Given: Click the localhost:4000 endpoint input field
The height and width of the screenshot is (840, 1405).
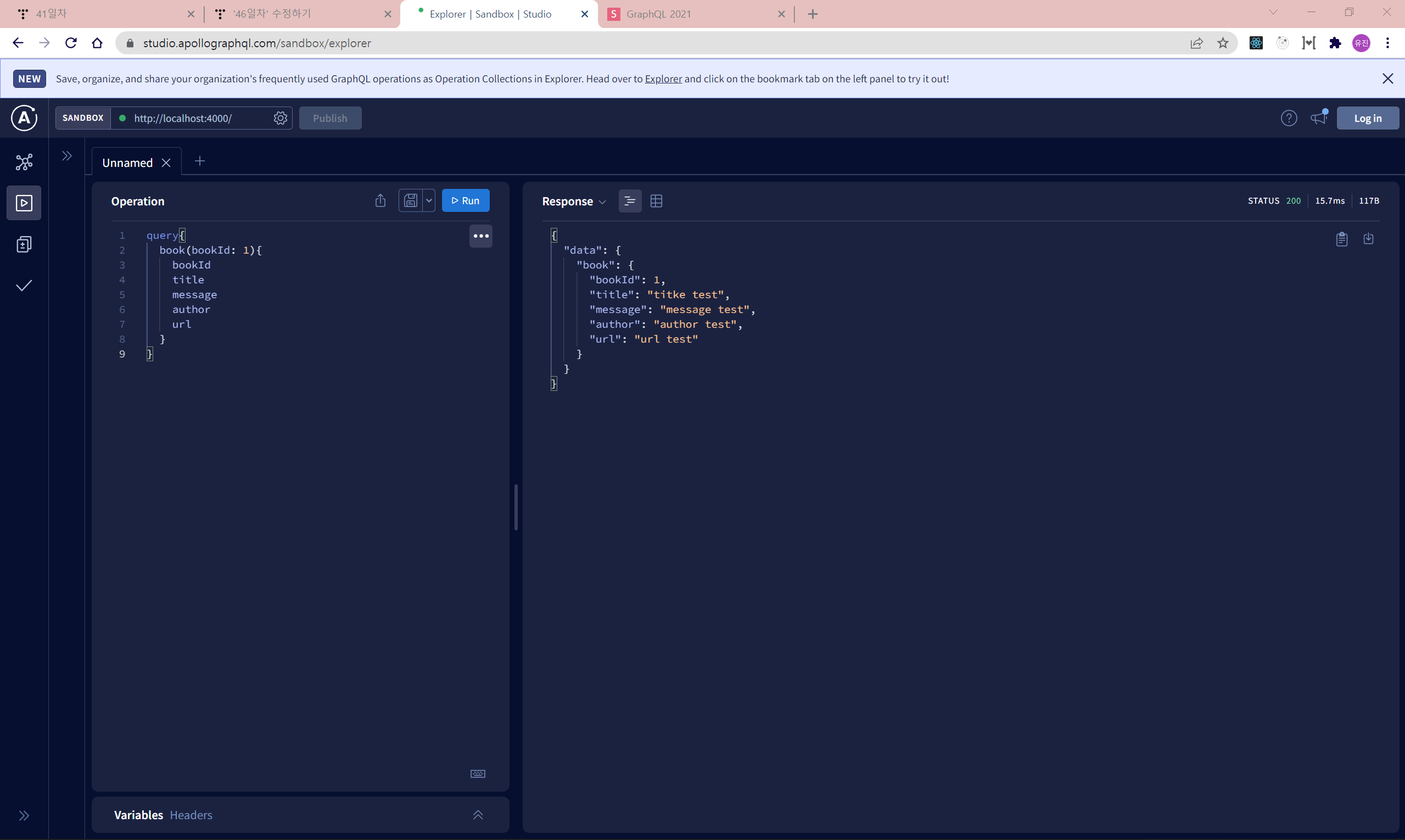Looking at the screenshot, I should coord(193,118).
